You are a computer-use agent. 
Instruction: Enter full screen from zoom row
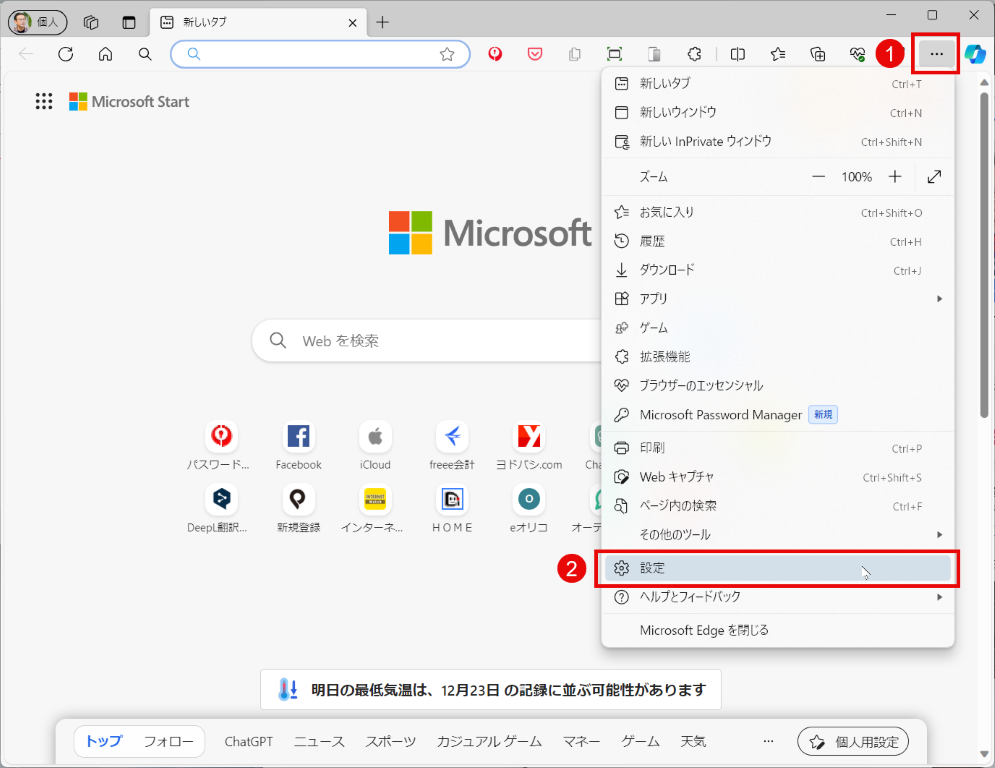[x=934, y=176]
